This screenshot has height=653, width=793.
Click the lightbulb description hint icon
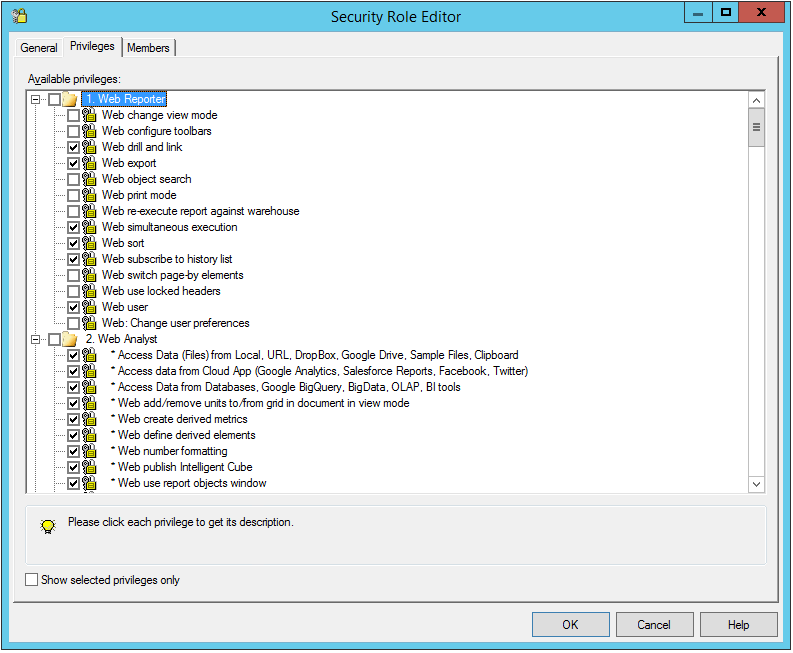point(48,526)
